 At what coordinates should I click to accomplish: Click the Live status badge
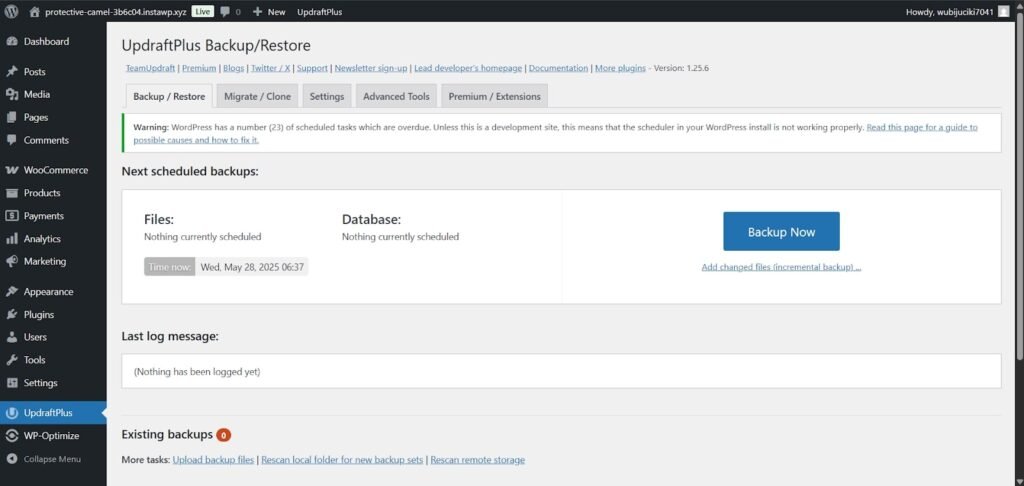pos(202,12)
